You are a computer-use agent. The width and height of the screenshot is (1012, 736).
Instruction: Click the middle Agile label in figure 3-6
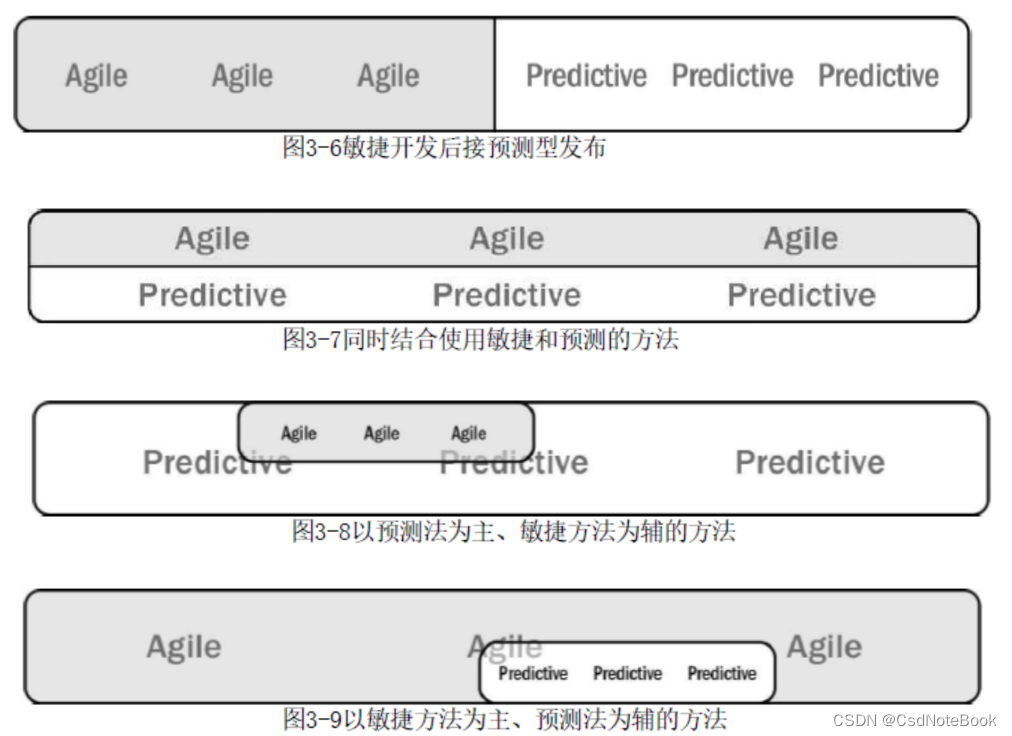[x=243, y=77]
